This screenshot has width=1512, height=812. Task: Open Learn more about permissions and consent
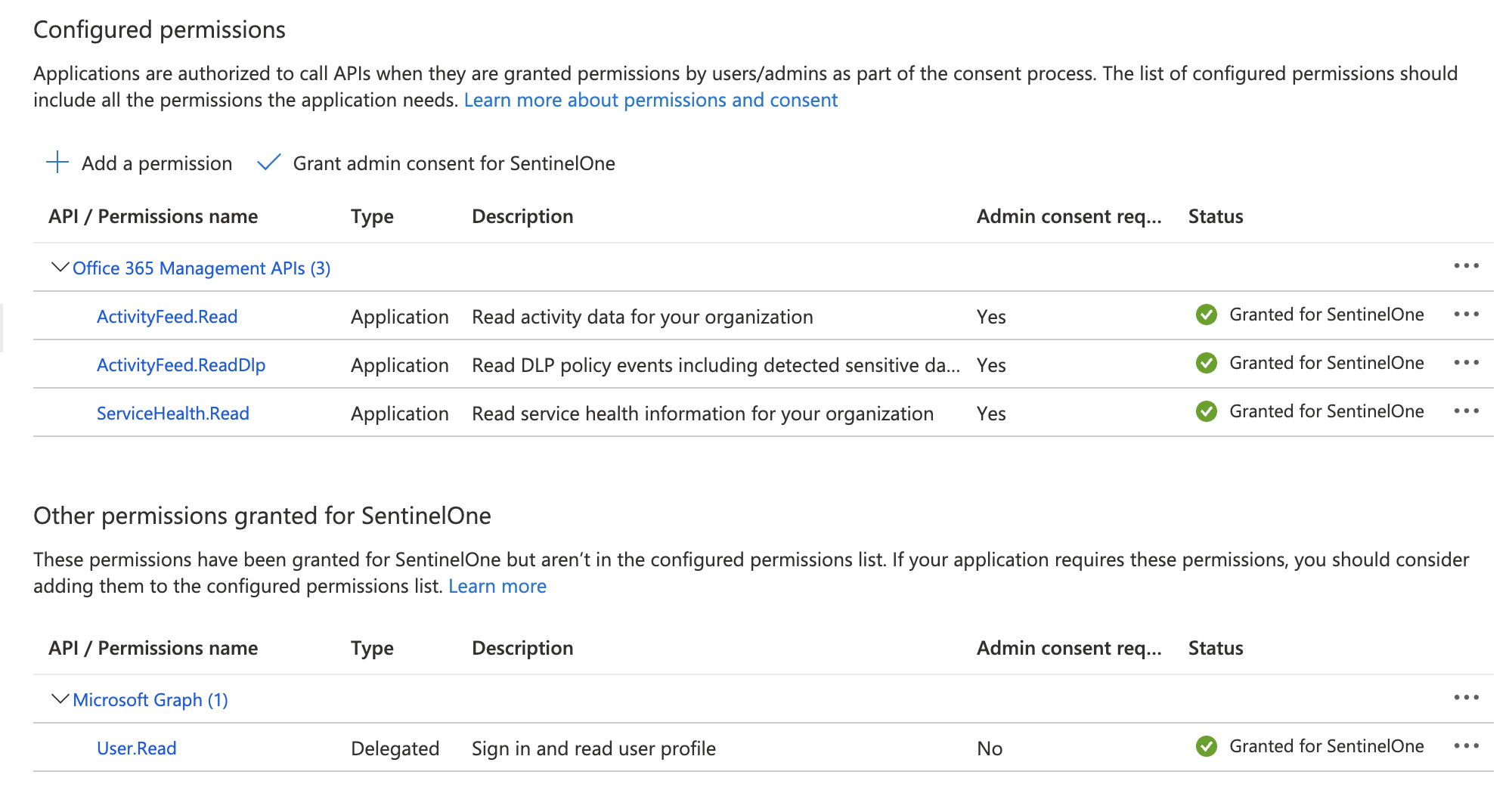coord(650,100)
